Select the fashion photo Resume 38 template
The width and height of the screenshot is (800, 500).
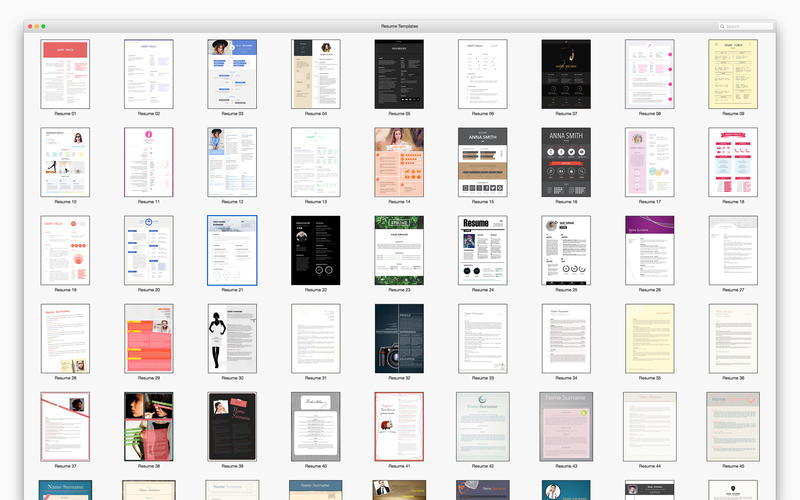[x=148, y=427]
